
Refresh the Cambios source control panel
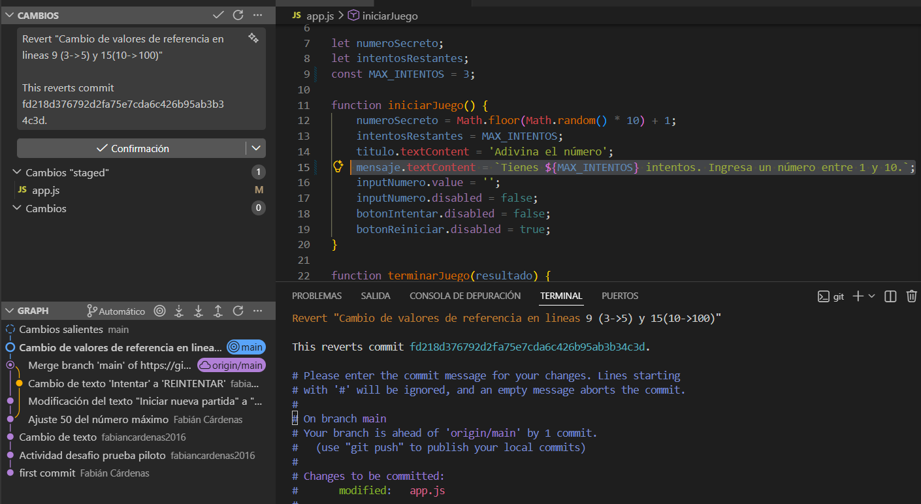coord(238,15)
